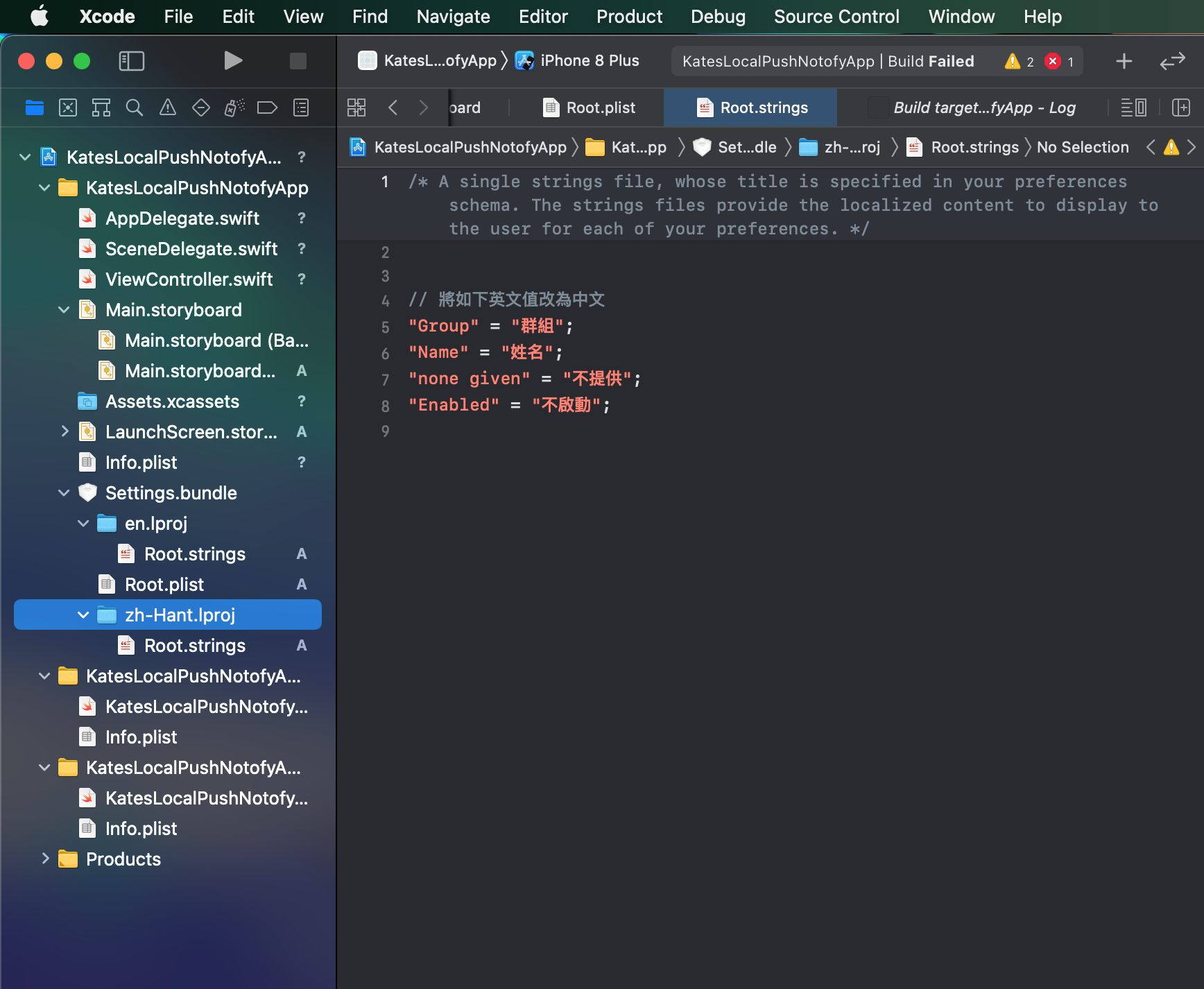Click the plus Library button in toolbar

pos(1124,61)
